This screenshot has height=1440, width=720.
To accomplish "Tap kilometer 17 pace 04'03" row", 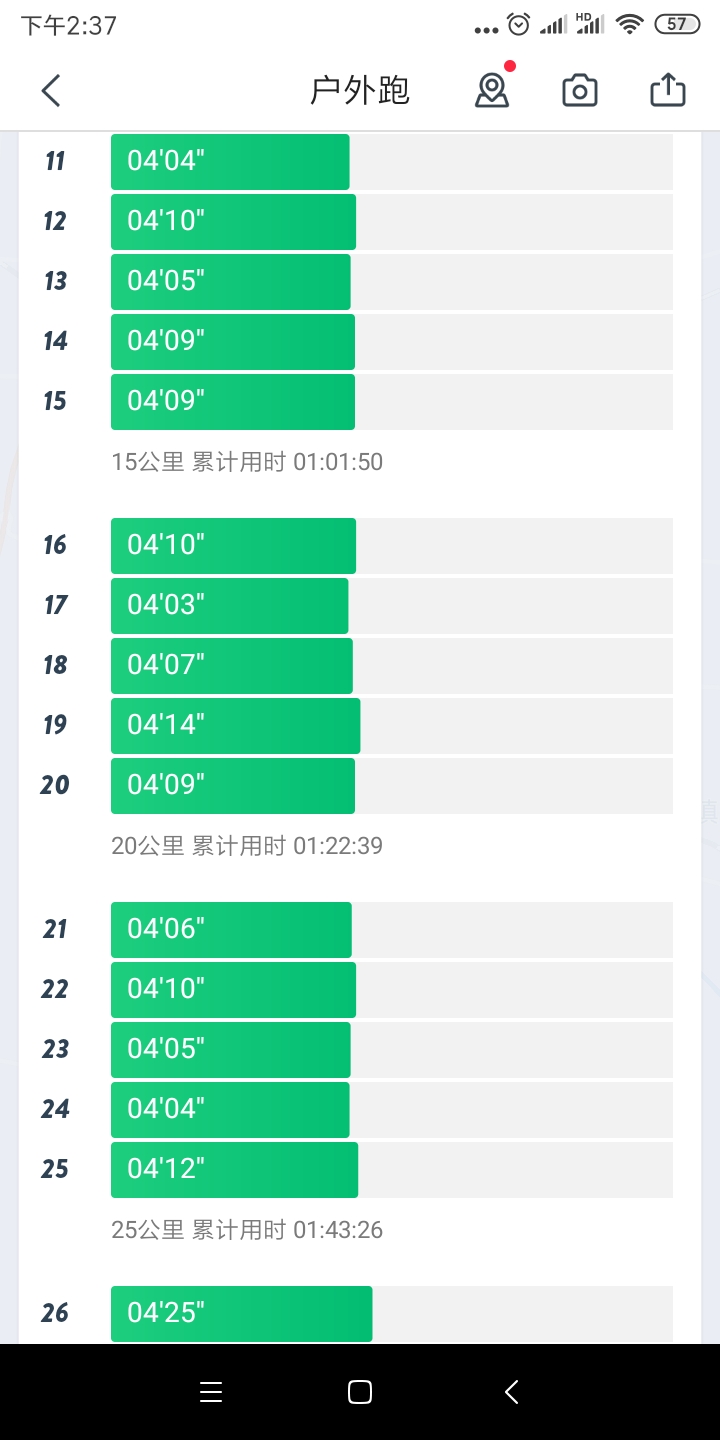I will [x=229, y=606].
